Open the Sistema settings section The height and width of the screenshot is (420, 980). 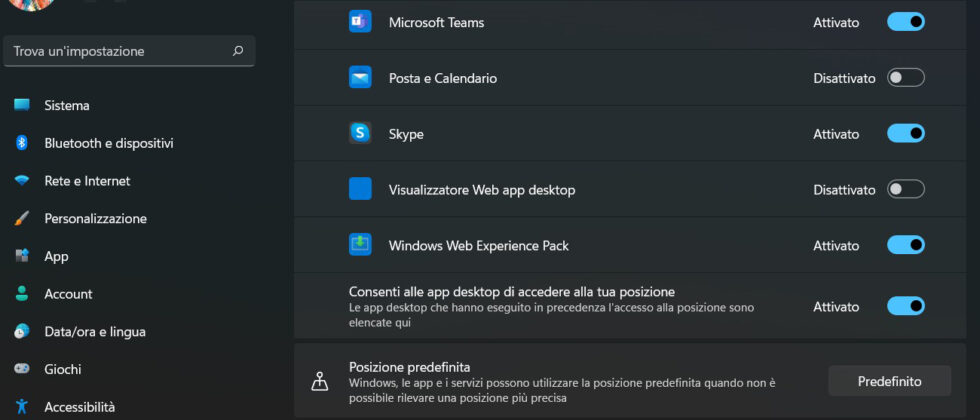[67, 105]
